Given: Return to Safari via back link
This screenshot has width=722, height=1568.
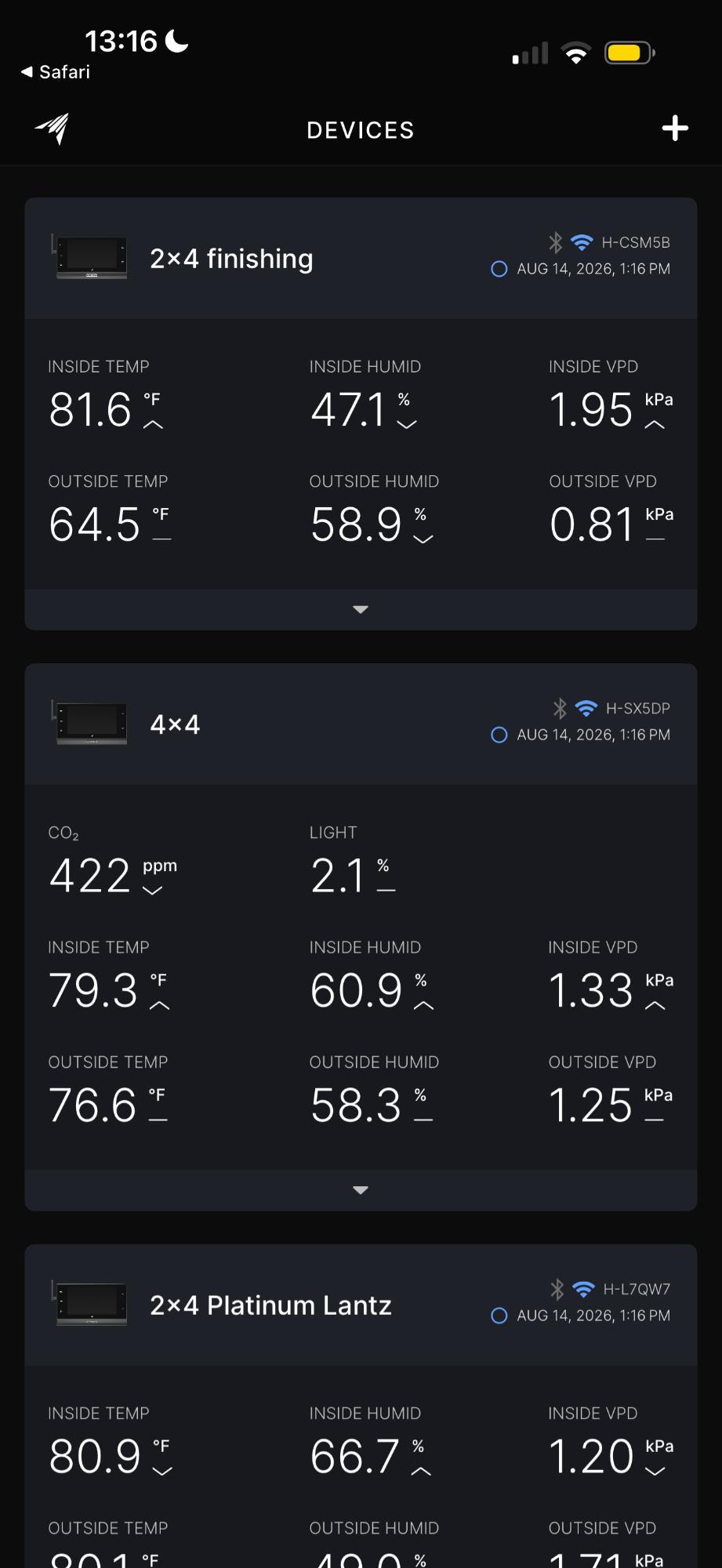Looking at the screenshot, I should 55,72.
